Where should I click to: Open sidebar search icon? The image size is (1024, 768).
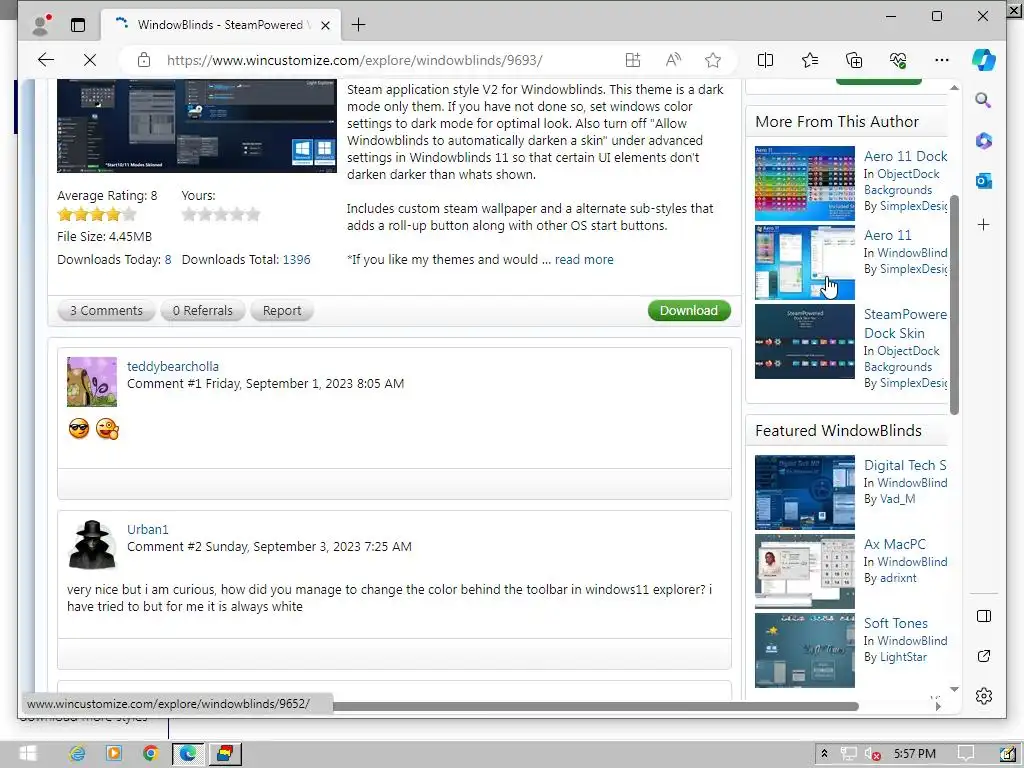tap(984, 100)
